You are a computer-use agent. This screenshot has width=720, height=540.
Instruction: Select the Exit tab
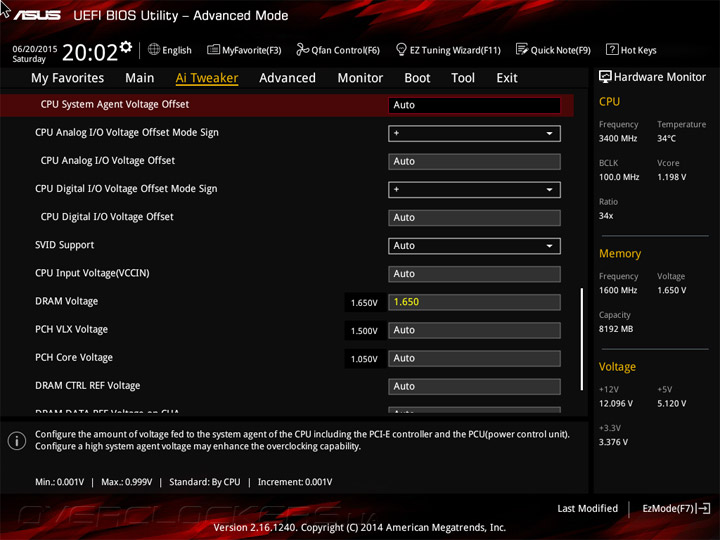click(x=506, y=78)
